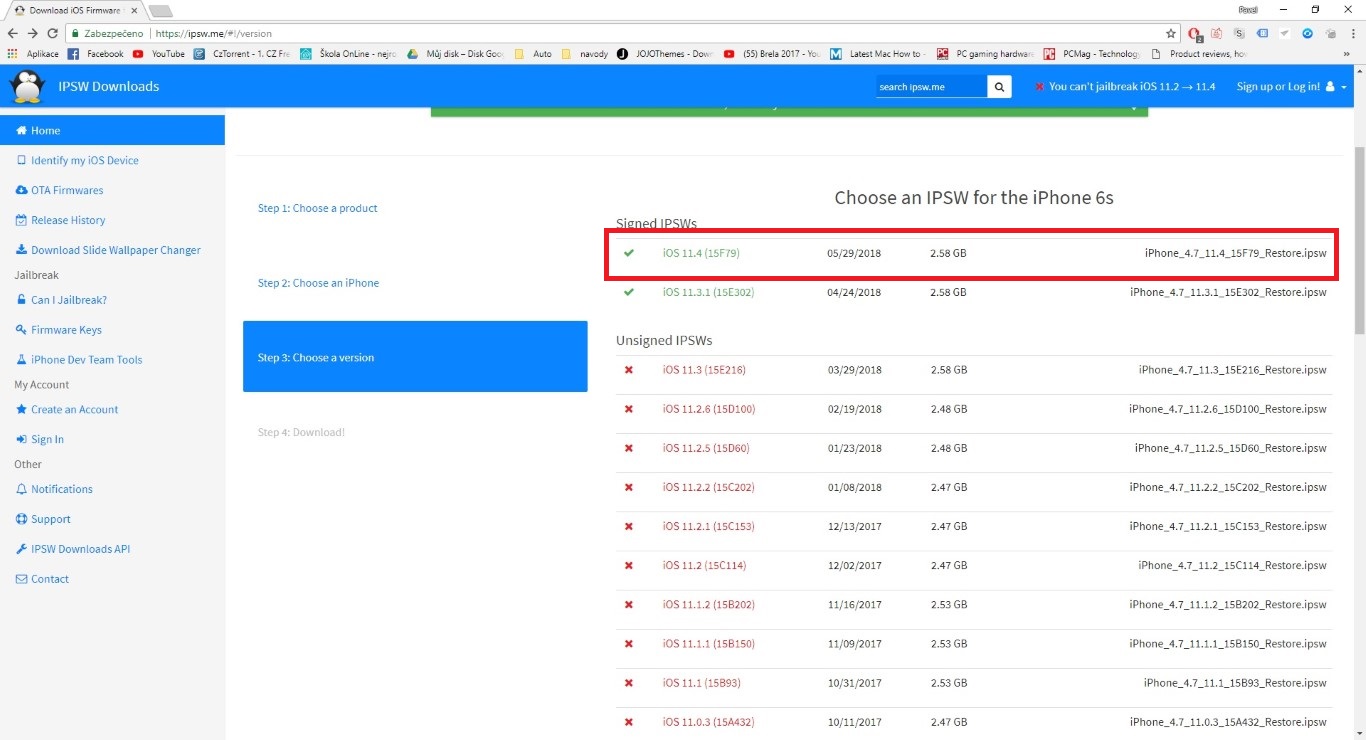Click the magnifier search button
Screen dimensions: 1366x740
pyautogui.click(x=999, y=87)
